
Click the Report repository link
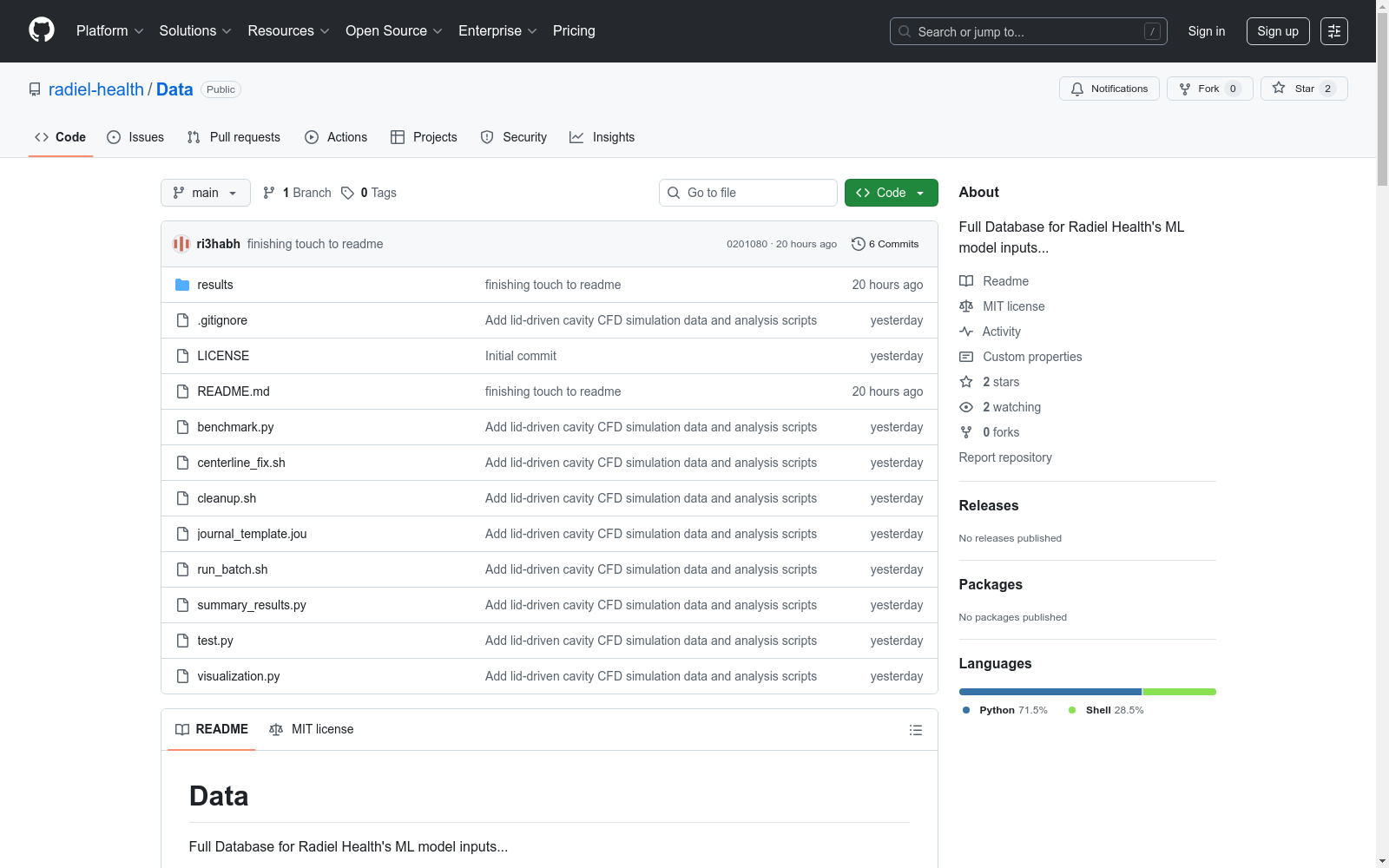1005,457
